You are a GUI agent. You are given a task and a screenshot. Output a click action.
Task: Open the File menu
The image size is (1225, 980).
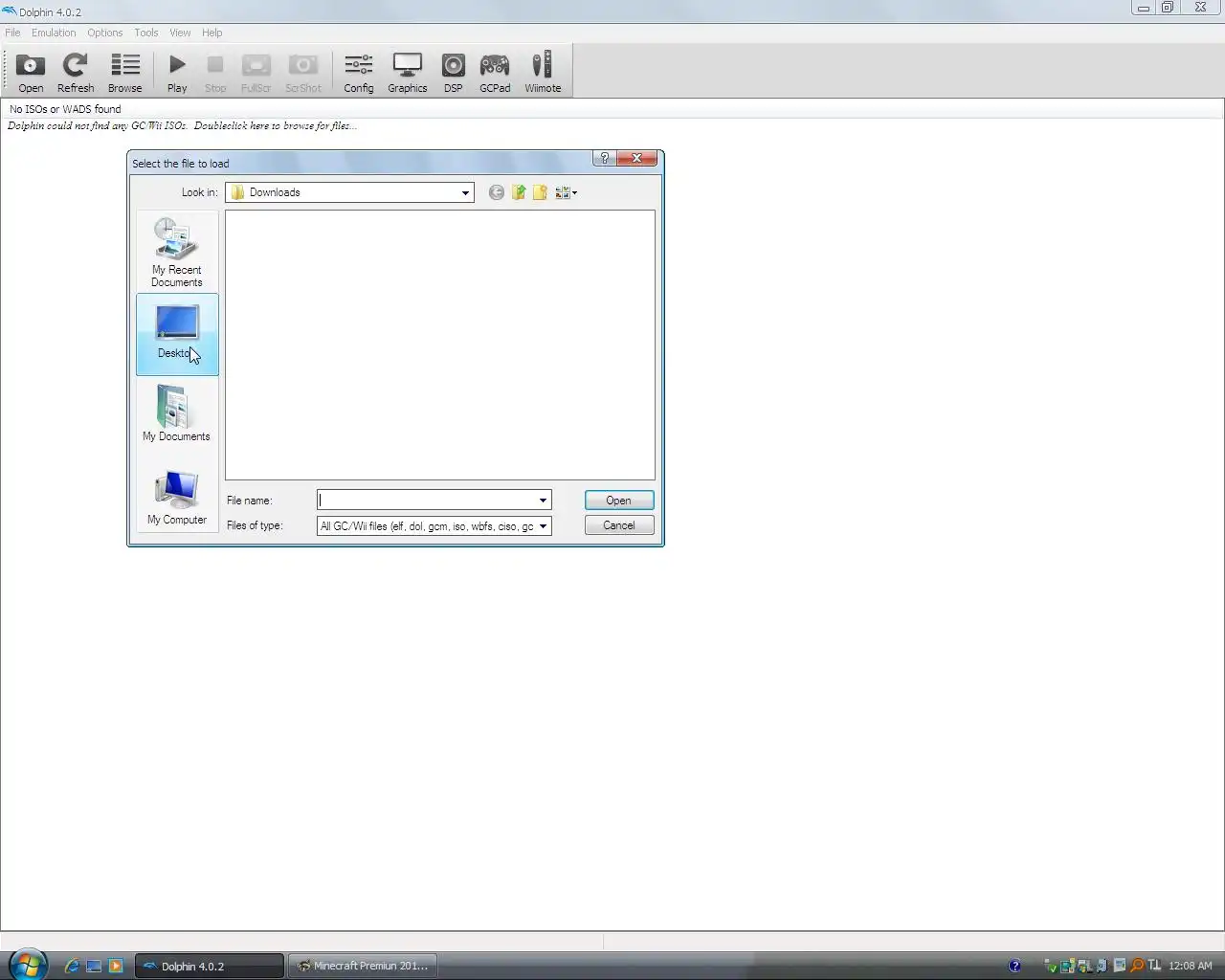pos(12,33)
